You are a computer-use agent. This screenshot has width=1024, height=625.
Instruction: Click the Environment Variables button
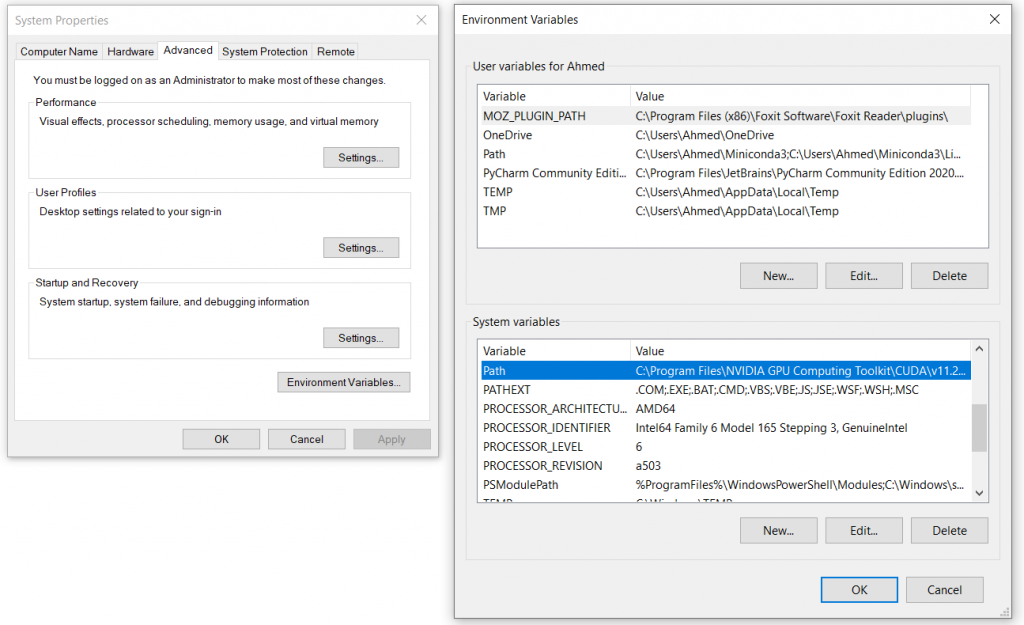(343, 382)
